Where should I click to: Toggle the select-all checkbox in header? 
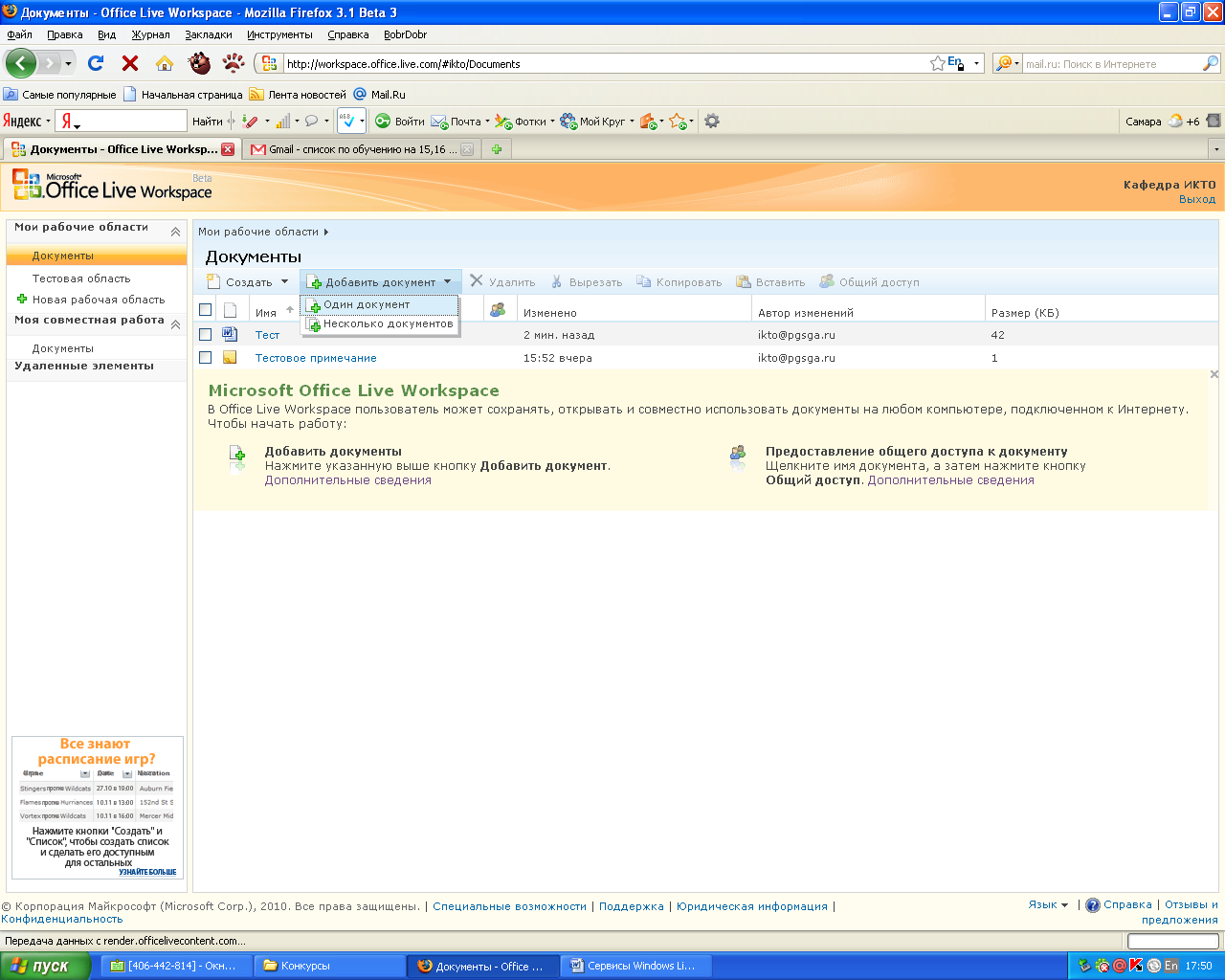[x=205, y=310]
